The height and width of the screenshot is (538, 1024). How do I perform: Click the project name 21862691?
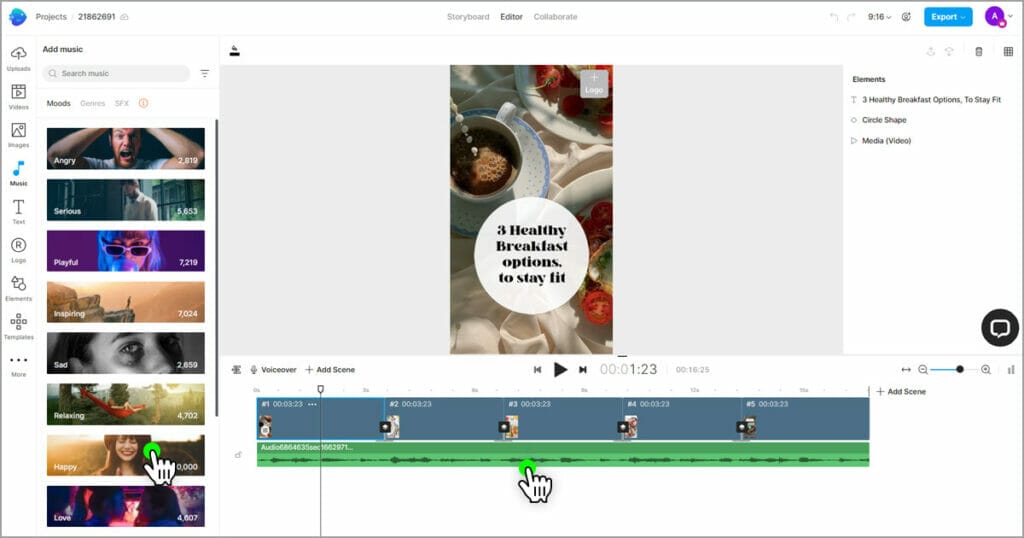97,17
